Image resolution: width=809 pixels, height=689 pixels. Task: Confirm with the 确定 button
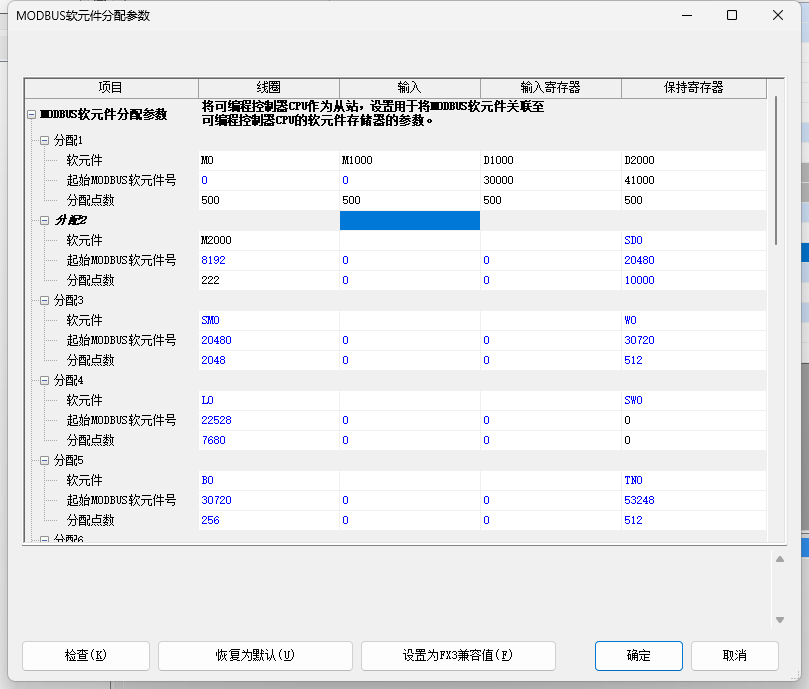(x=638, y=656)
